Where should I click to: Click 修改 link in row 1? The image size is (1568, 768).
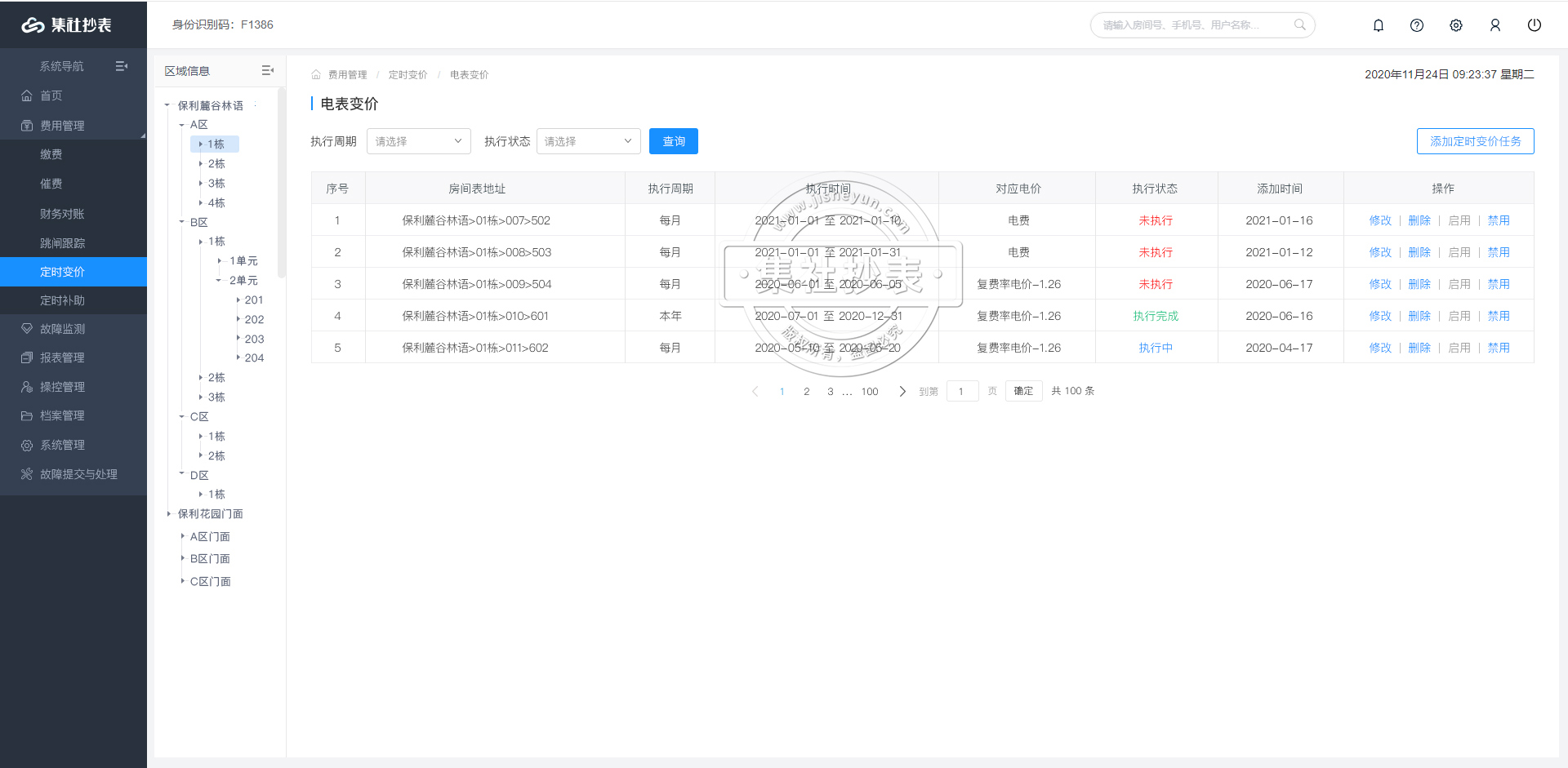(1380, 220)
